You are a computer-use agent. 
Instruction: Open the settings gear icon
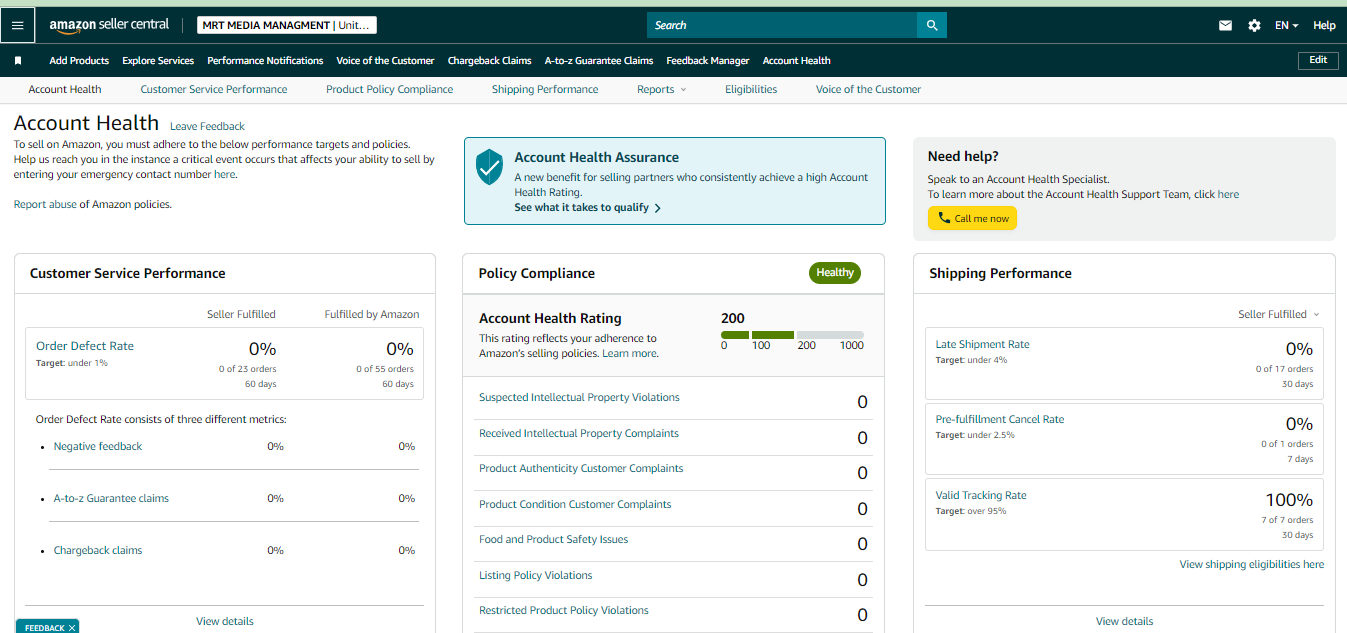[x=1254, y=26]
